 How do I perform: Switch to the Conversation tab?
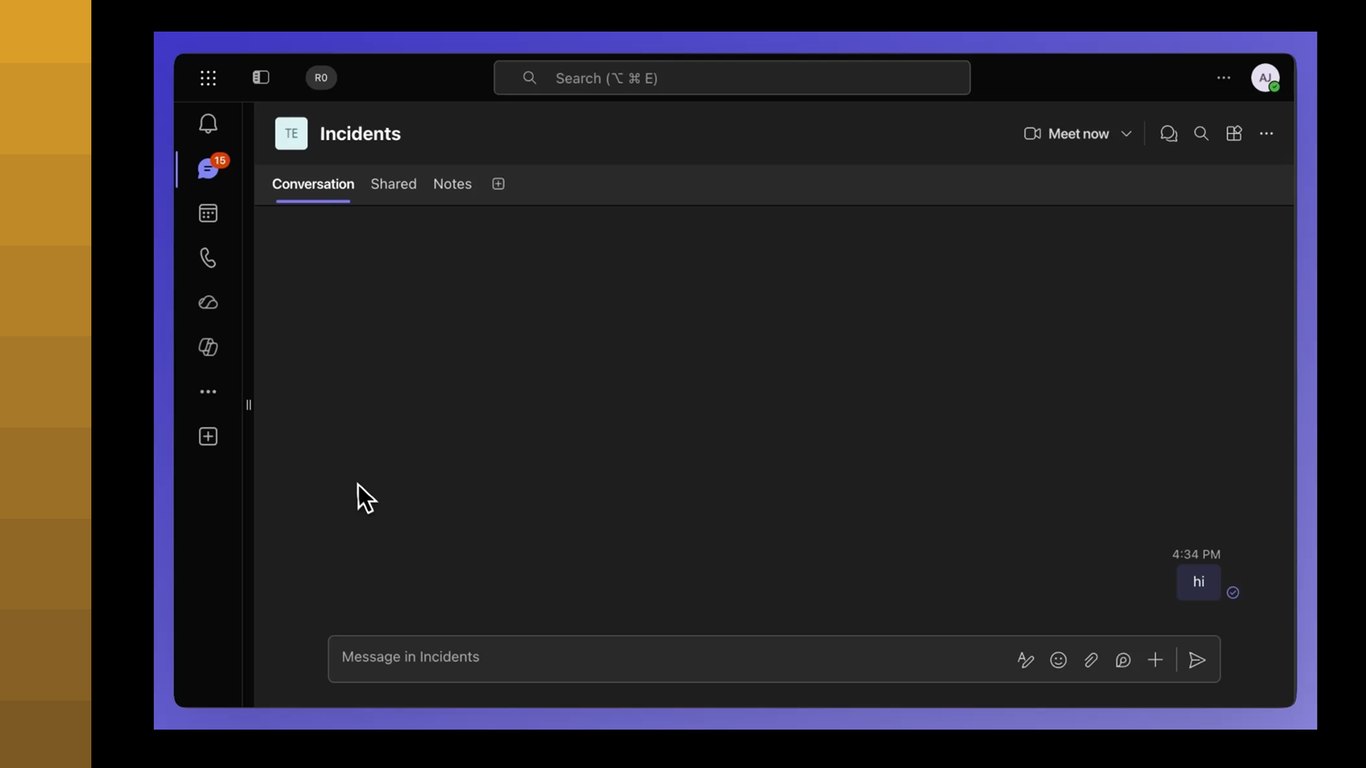pyautogui.click(x=313, y=184)
